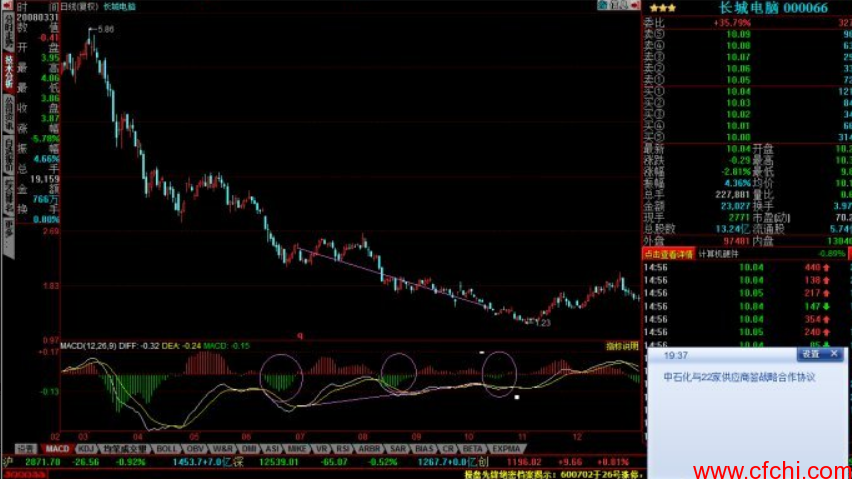Switch to the DMI indicator tab
The image size is (852, 479).
point(249,449)
